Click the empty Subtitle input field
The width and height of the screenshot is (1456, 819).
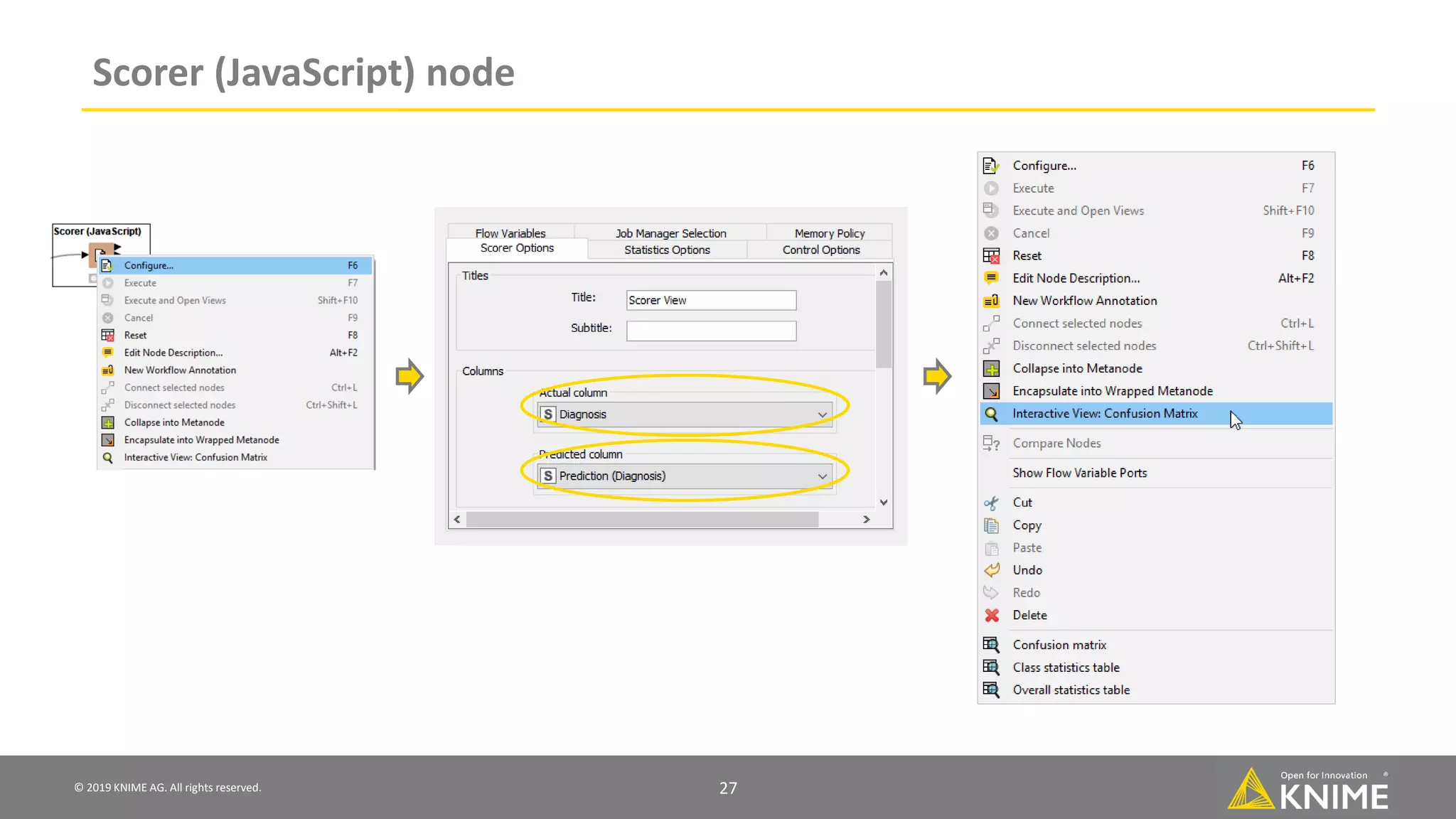(x=711, y=331)
